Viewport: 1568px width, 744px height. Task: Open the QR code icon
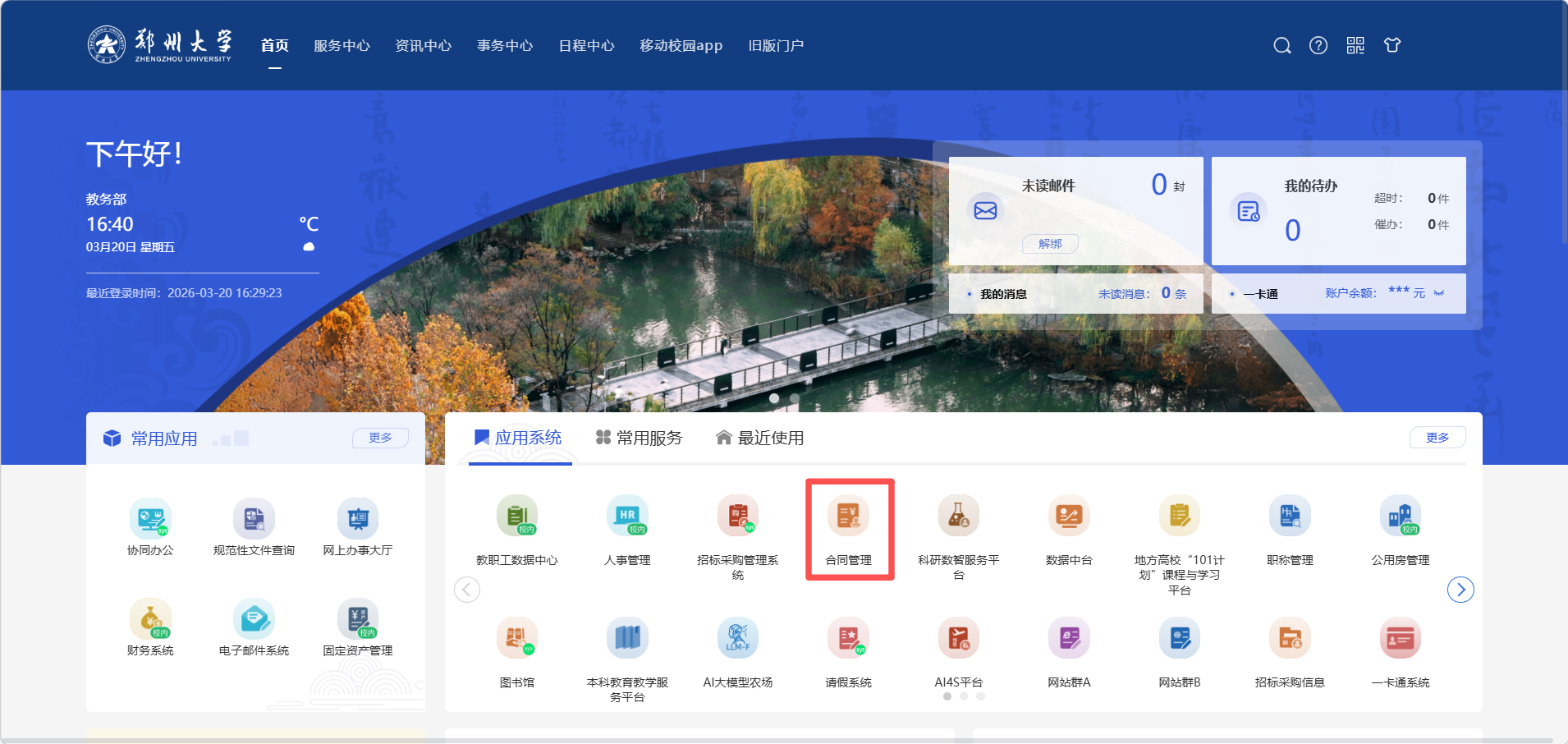(1355, 46)
